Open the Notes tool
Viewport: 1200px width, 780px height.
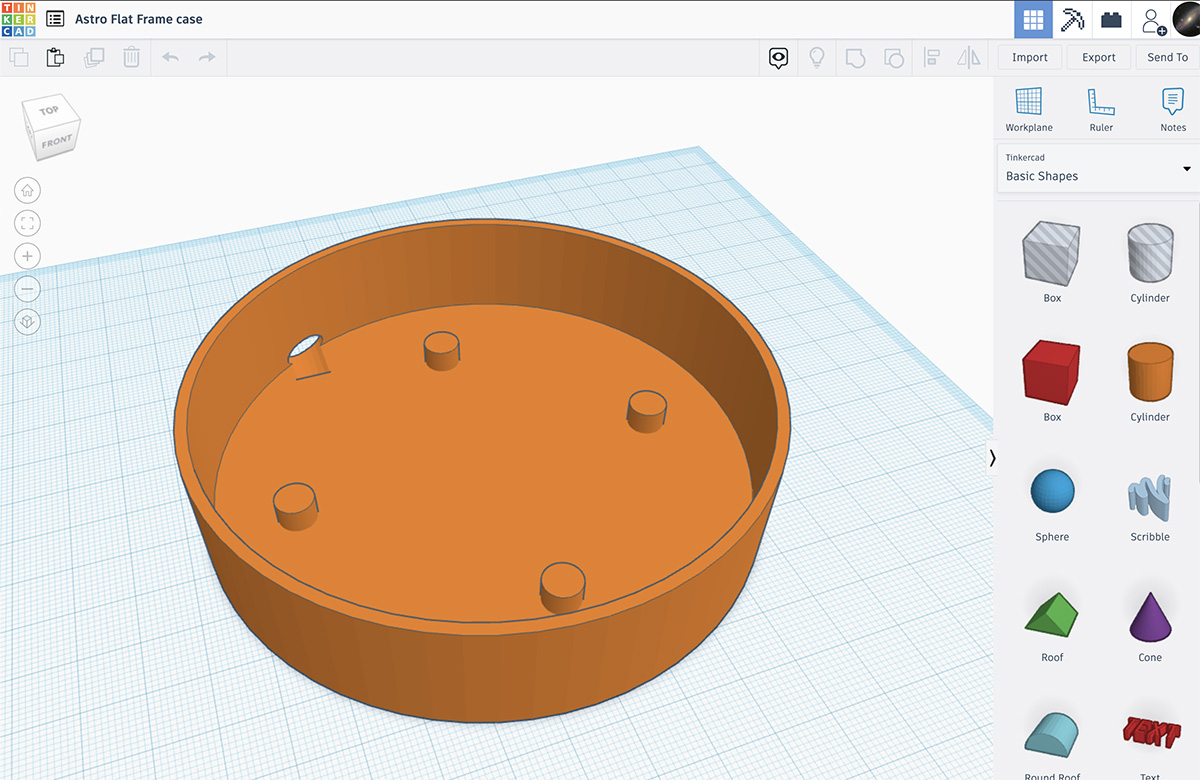(1172, 108)
